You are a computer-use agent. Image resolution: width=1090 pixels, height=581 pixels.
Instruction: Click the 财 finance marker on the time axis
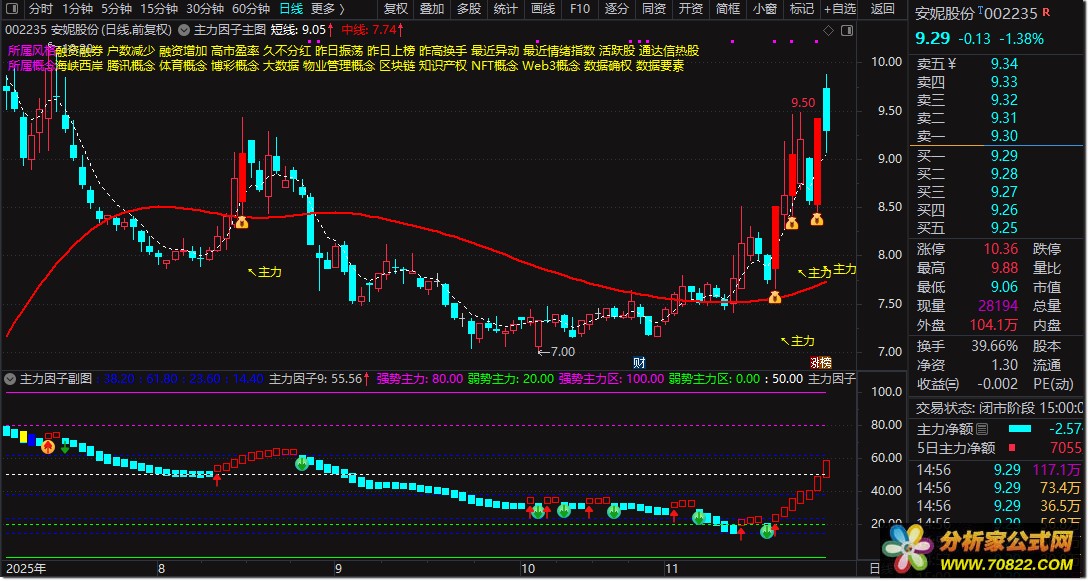pyautogui.click(x=640, y=363)
